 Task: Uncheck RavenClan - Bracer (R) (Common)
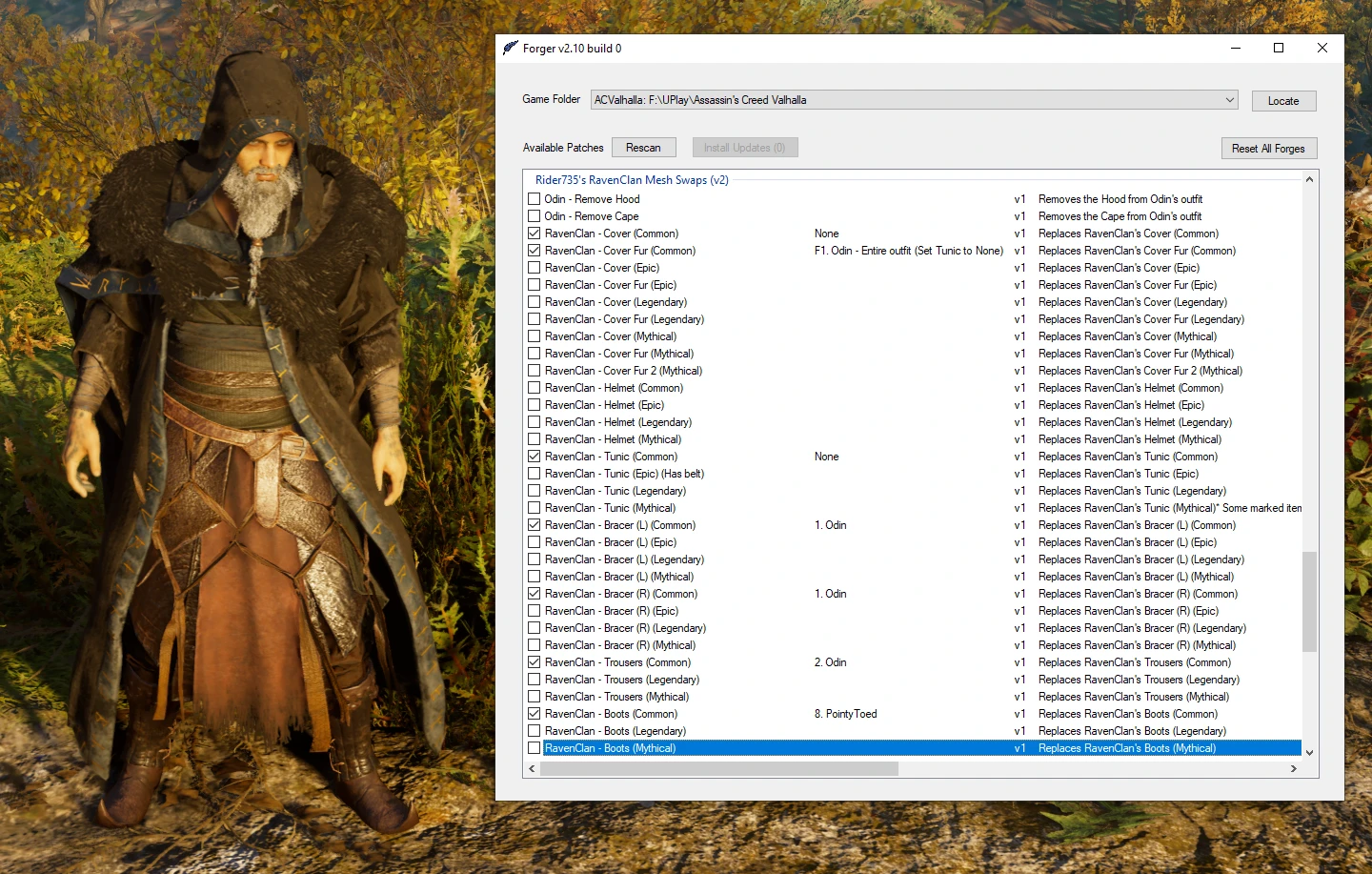(535, 594)
